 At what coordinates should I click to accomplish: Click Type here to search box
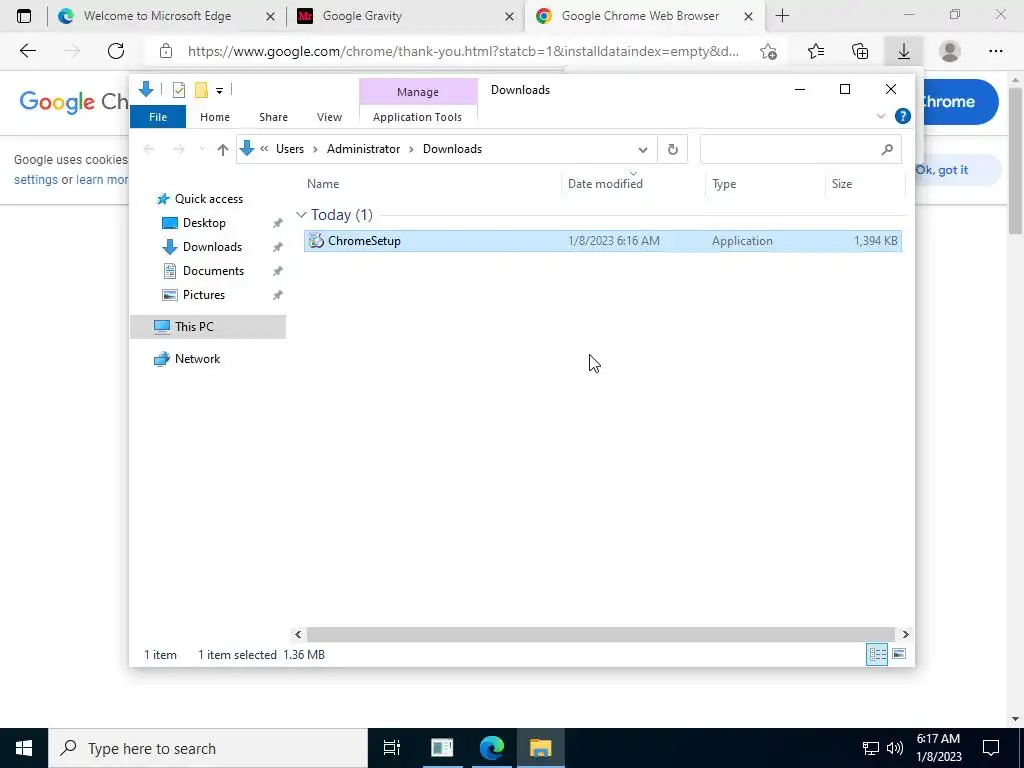coord(208,748)
